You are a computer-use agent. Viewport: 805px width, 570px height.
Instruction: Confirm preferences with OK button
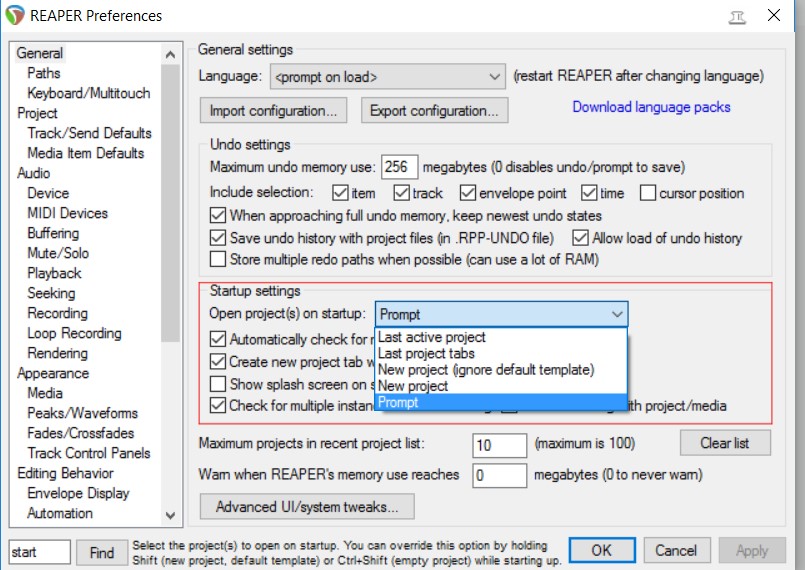click(602, 550)
